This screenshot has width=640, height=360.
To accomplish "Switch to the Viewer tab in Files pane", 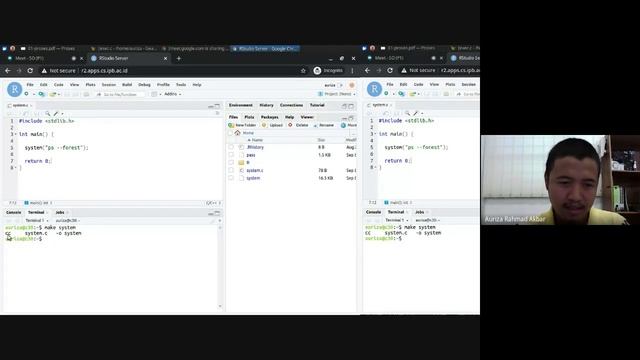I will pos(307,117).
